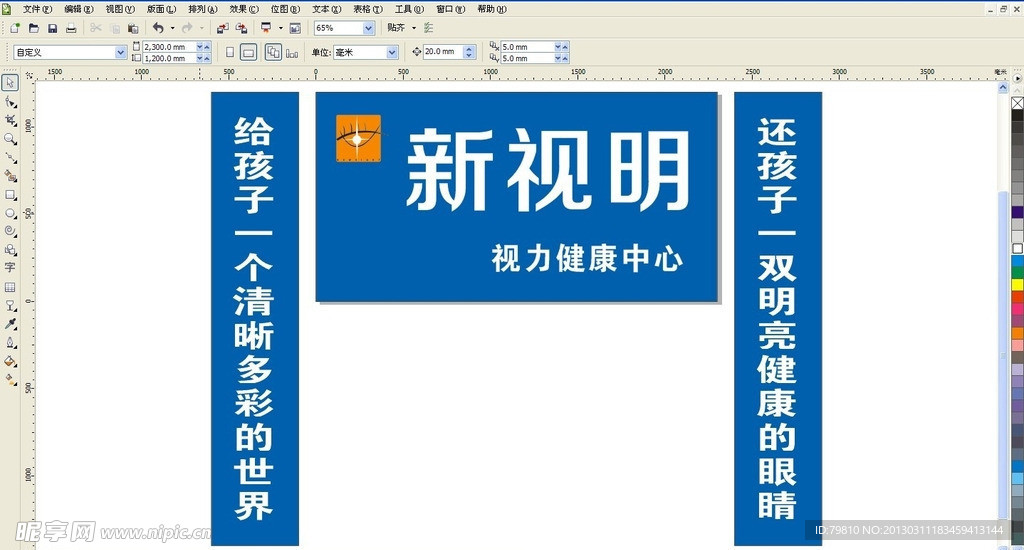Select the Eyedropper tool
Screen dimensions: 1024x550
(x=10, y=324)
